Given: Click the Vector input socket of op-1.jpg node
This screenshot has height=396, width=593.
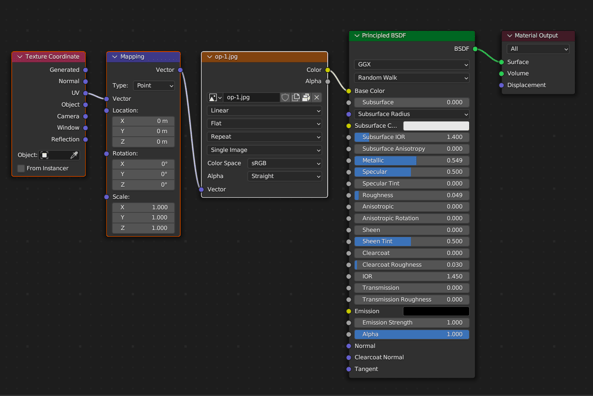Looking at the screenshot, I should point(201,189).
